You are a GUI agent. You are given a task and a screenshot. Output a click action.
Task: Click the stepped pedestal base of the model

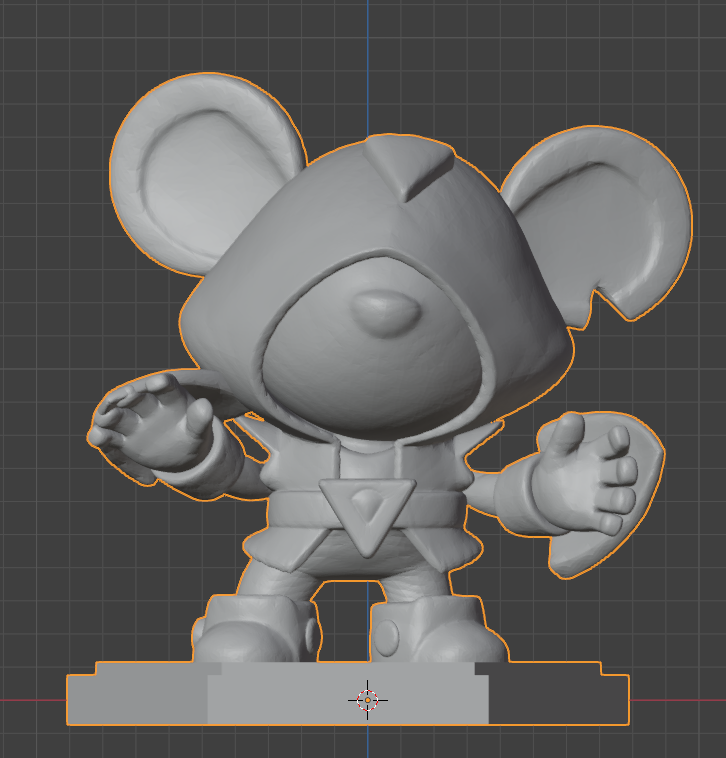point(348,693)
